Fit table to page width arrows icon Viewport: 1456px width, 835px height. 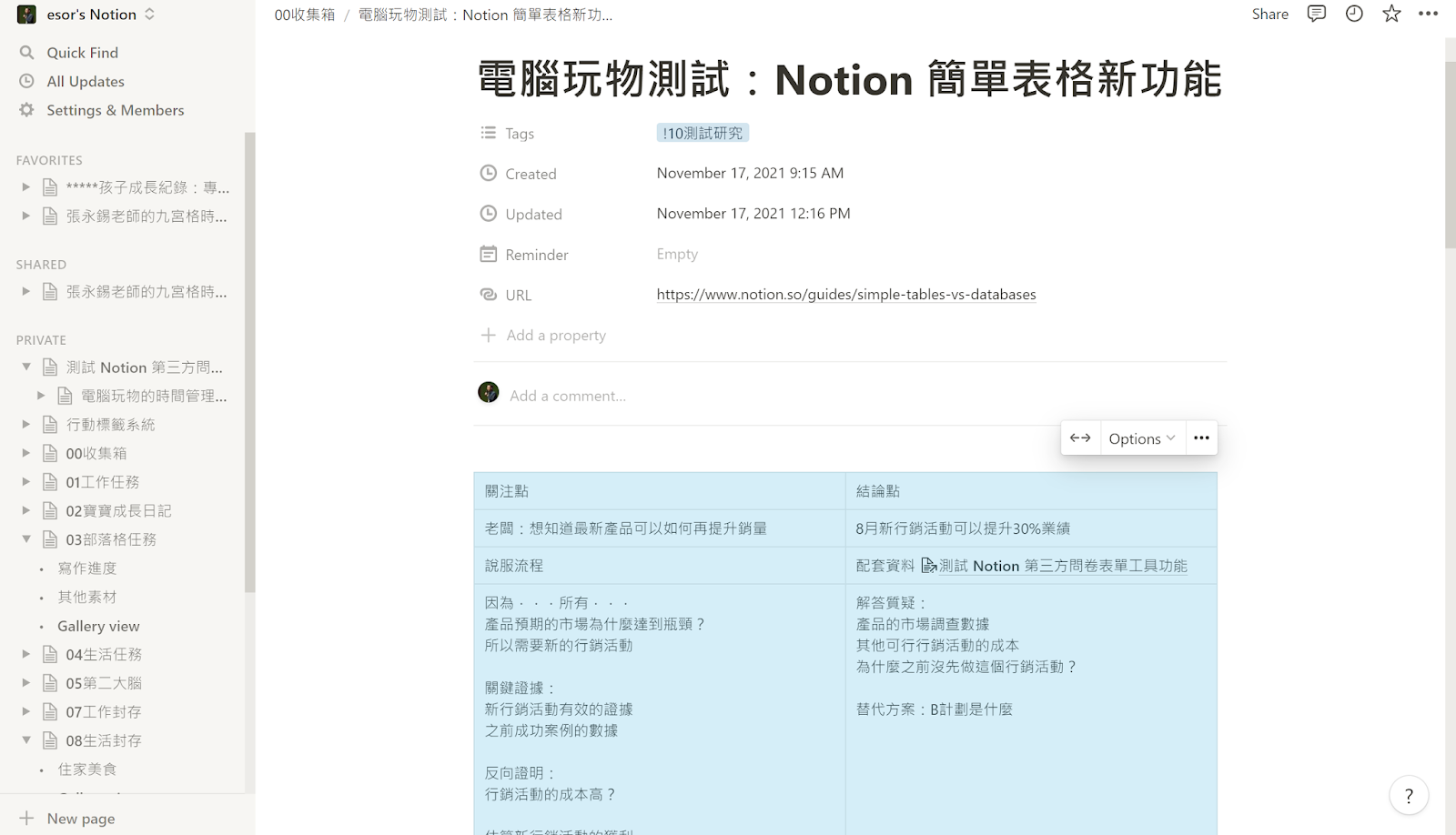(x=1080, y=438)
